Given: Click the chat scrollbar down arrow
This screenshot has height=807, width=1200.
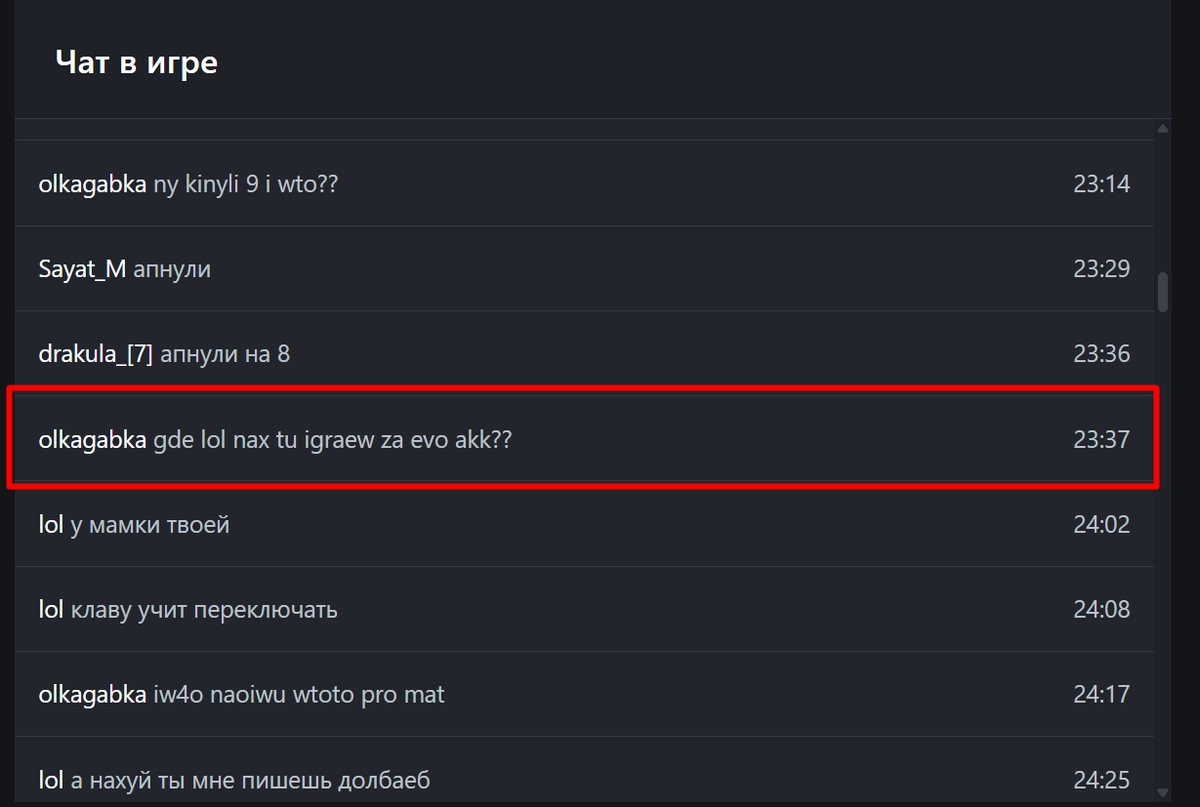Looking at the screenshot, I should pos(1162,793).
